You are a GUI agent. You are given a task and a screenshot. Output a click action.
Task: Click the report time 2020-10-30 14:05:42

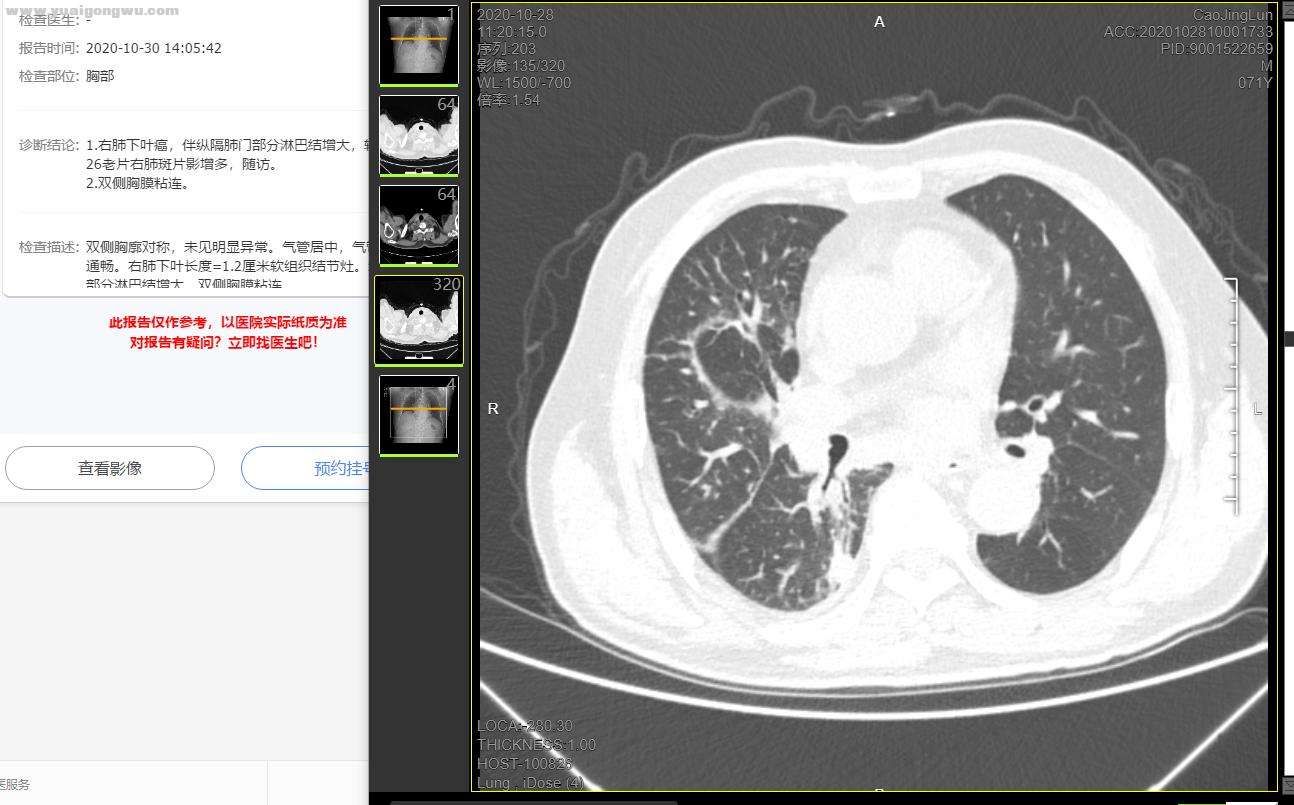coord(154,48)
